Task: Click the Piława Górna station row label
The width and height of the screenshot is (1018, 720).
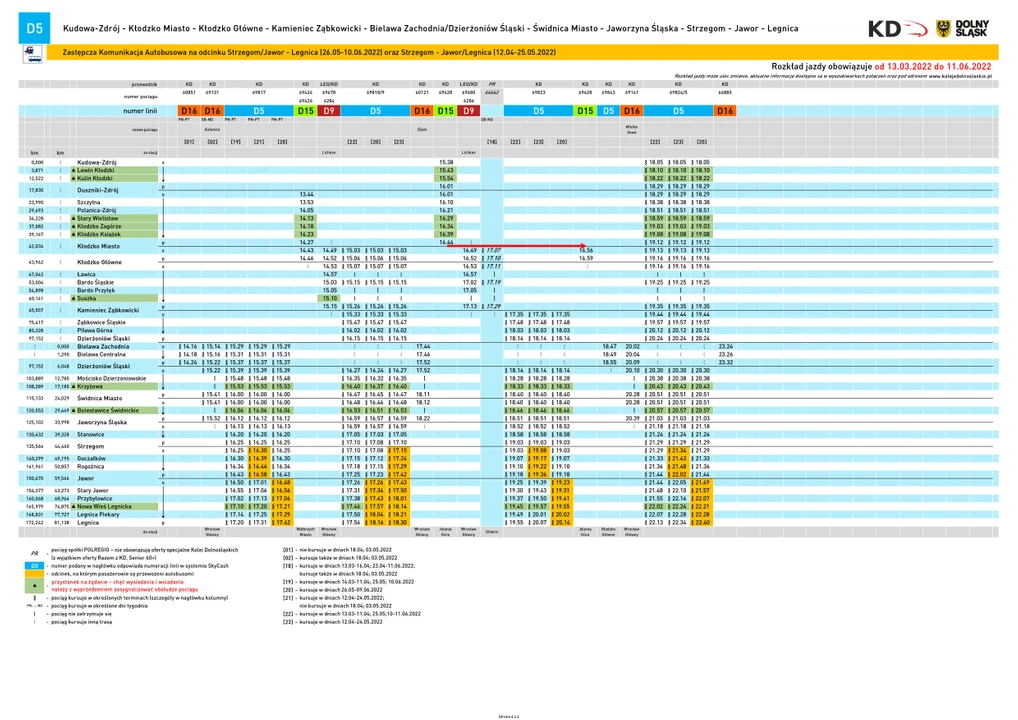Action: point(95,330)
